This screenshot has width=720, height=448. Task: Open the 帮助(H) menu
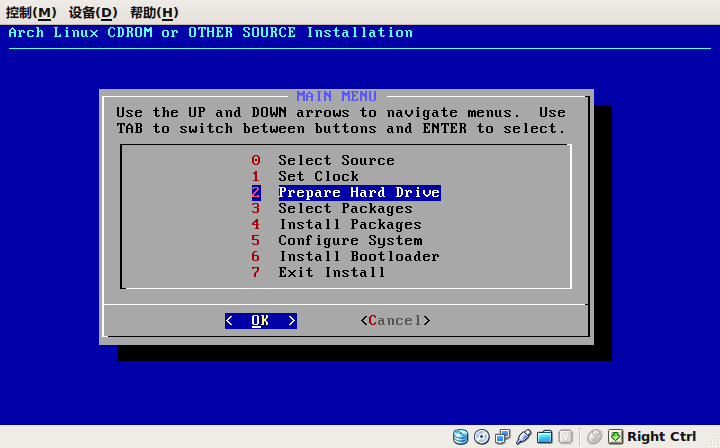point(154,12)
